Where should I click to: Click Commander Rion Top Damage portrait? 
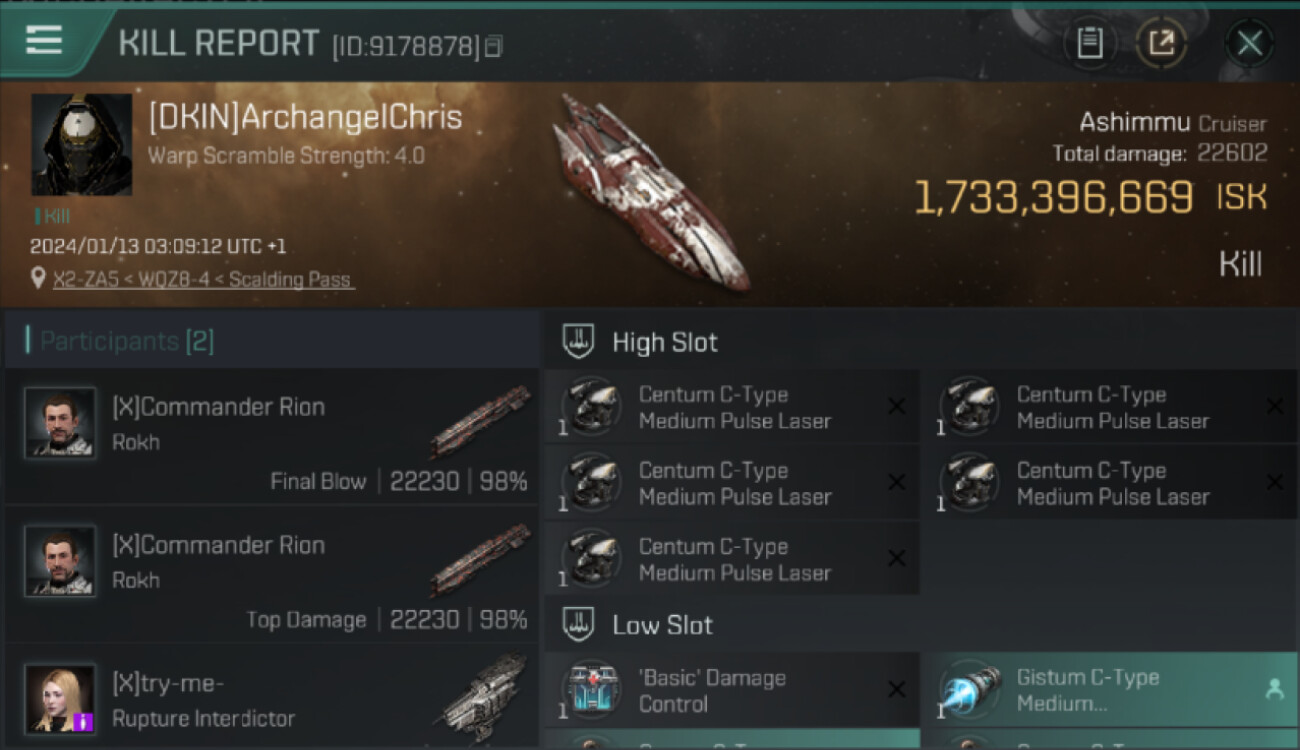point(60,561)
